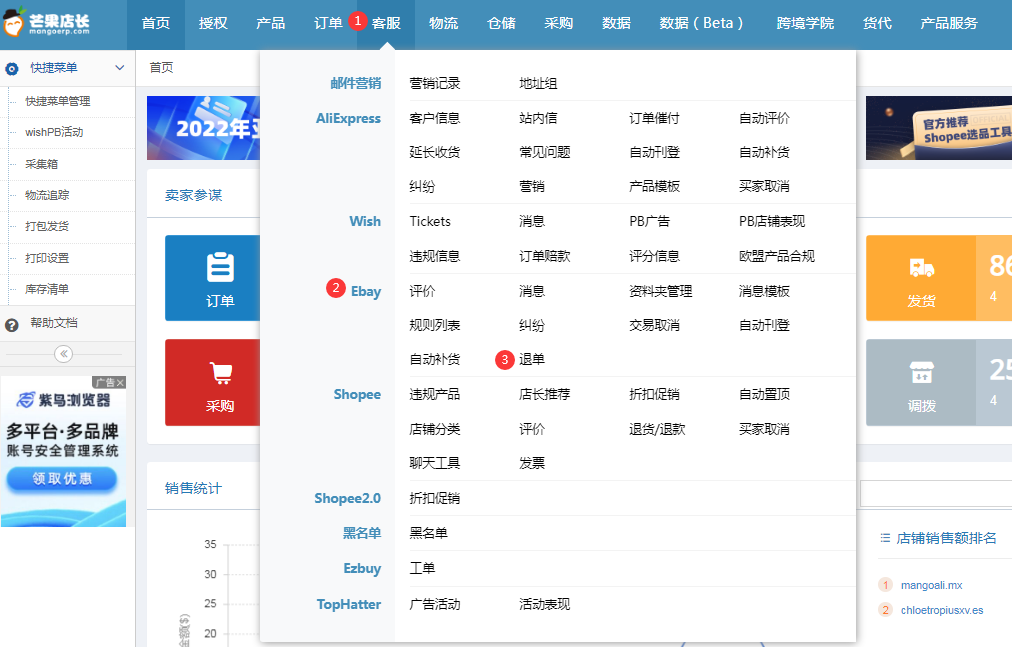Open chloetropiusxv.es store link
Image resolution: width=1012 pixels, height=647 pixels.
942,610
